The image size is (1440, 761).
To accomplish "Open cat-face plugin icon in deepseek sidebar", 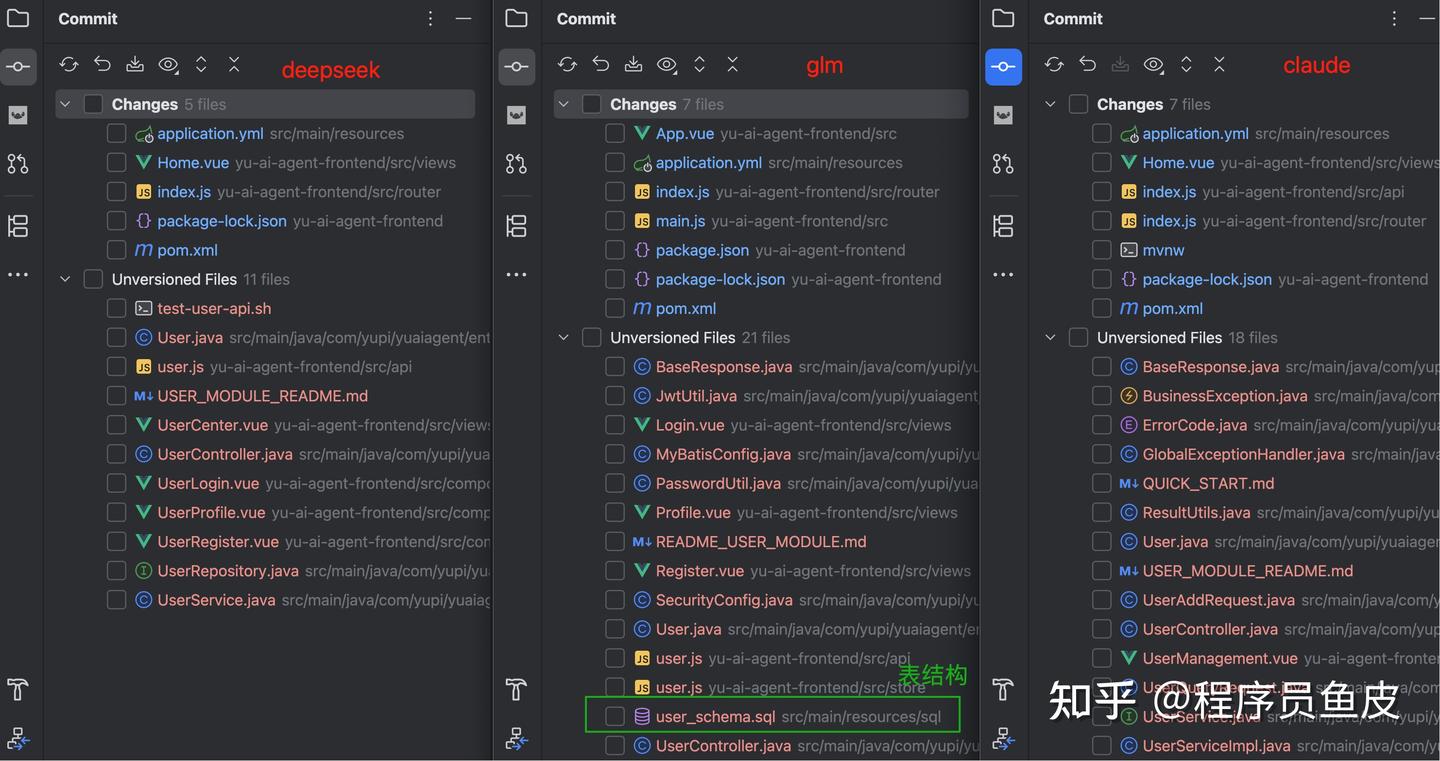I will (18, 115).
